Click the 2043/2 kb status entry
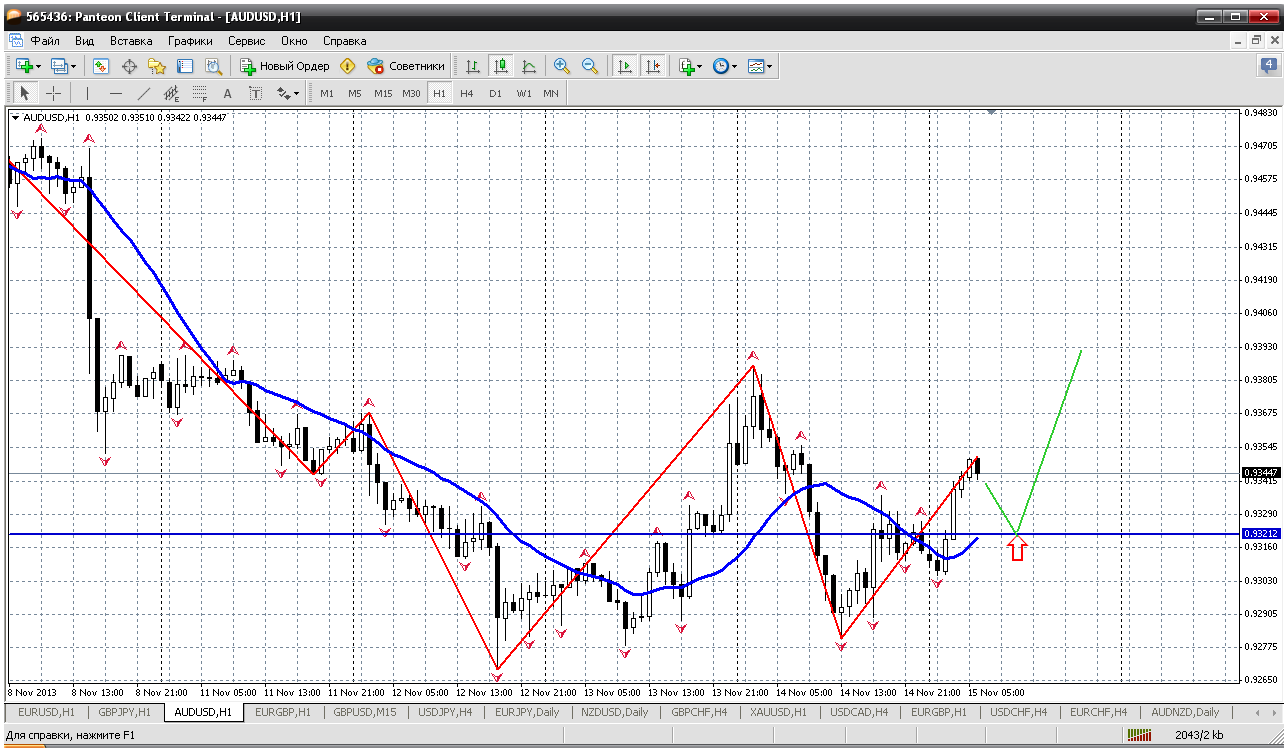The width and height of the screenshot is (1288, 748). pos(1197,736)
